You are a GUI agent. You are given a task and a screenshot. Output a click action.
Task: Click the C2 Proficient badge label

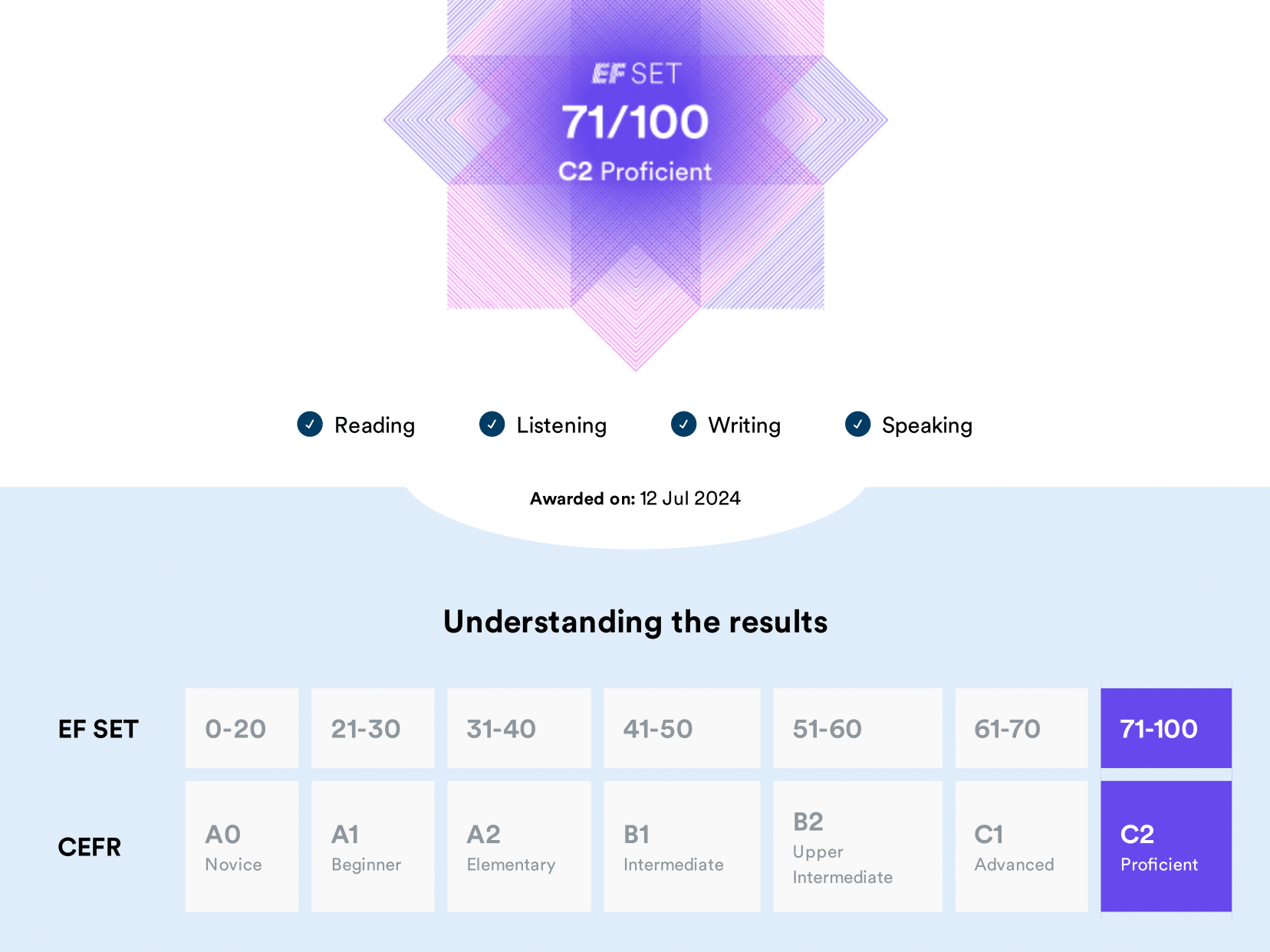tap(635, 172)
